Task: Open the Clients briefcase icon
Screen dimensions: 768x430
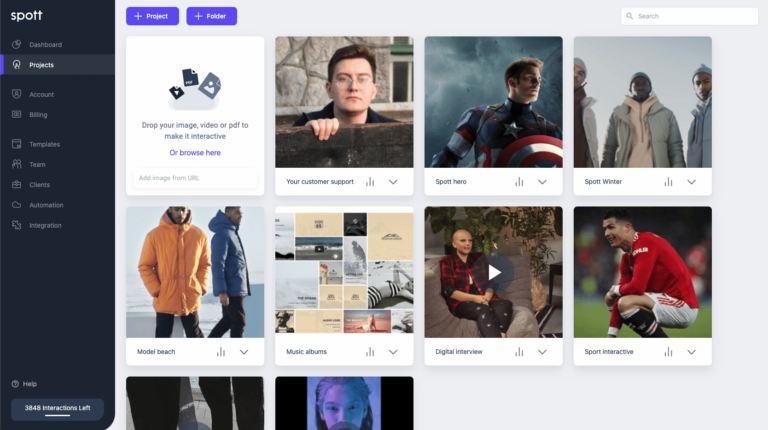Action: coord(17,185)
